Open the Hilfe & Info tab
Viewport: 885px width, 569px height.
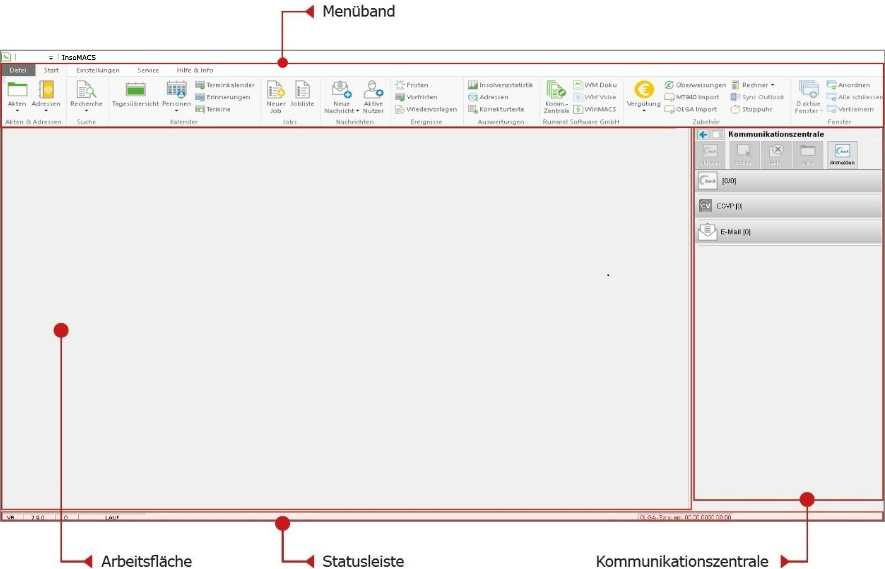pyautogui.click(x=195, y=70)
